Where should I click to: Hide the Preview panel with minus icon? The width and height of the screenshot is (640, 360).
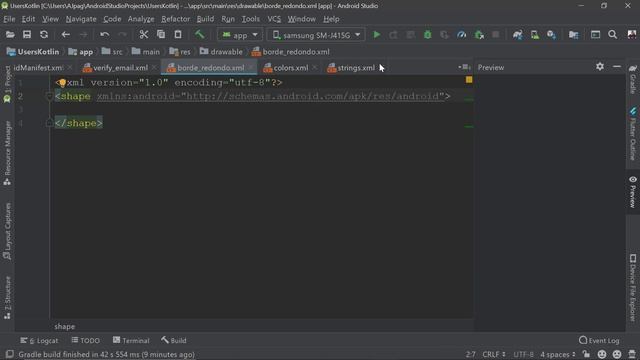coord(617,66)
